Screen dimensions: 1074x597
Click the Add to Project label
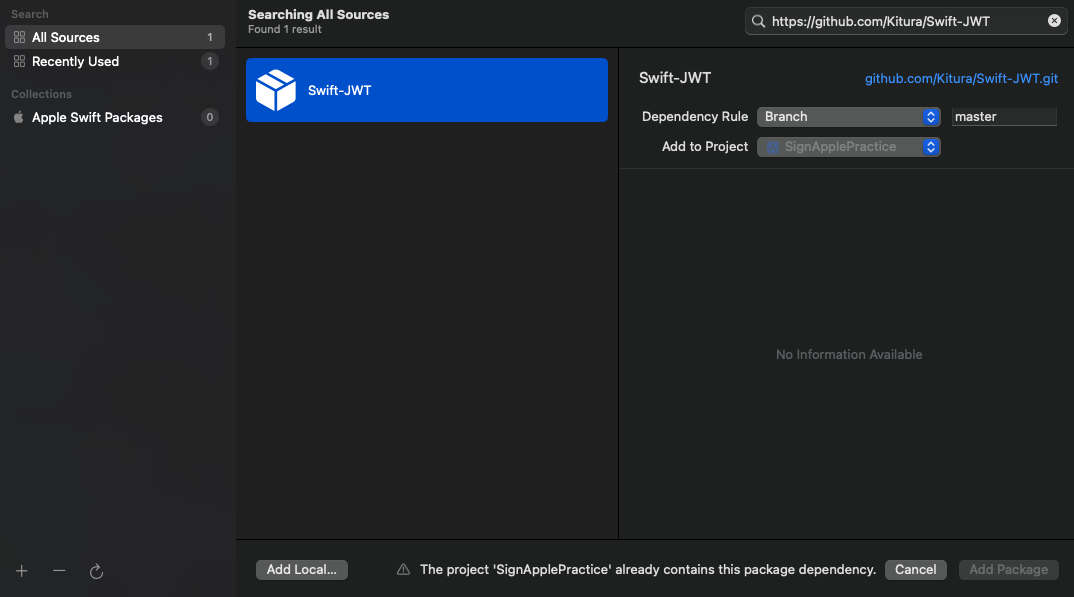pyautogui.click(x=705, y=147)
